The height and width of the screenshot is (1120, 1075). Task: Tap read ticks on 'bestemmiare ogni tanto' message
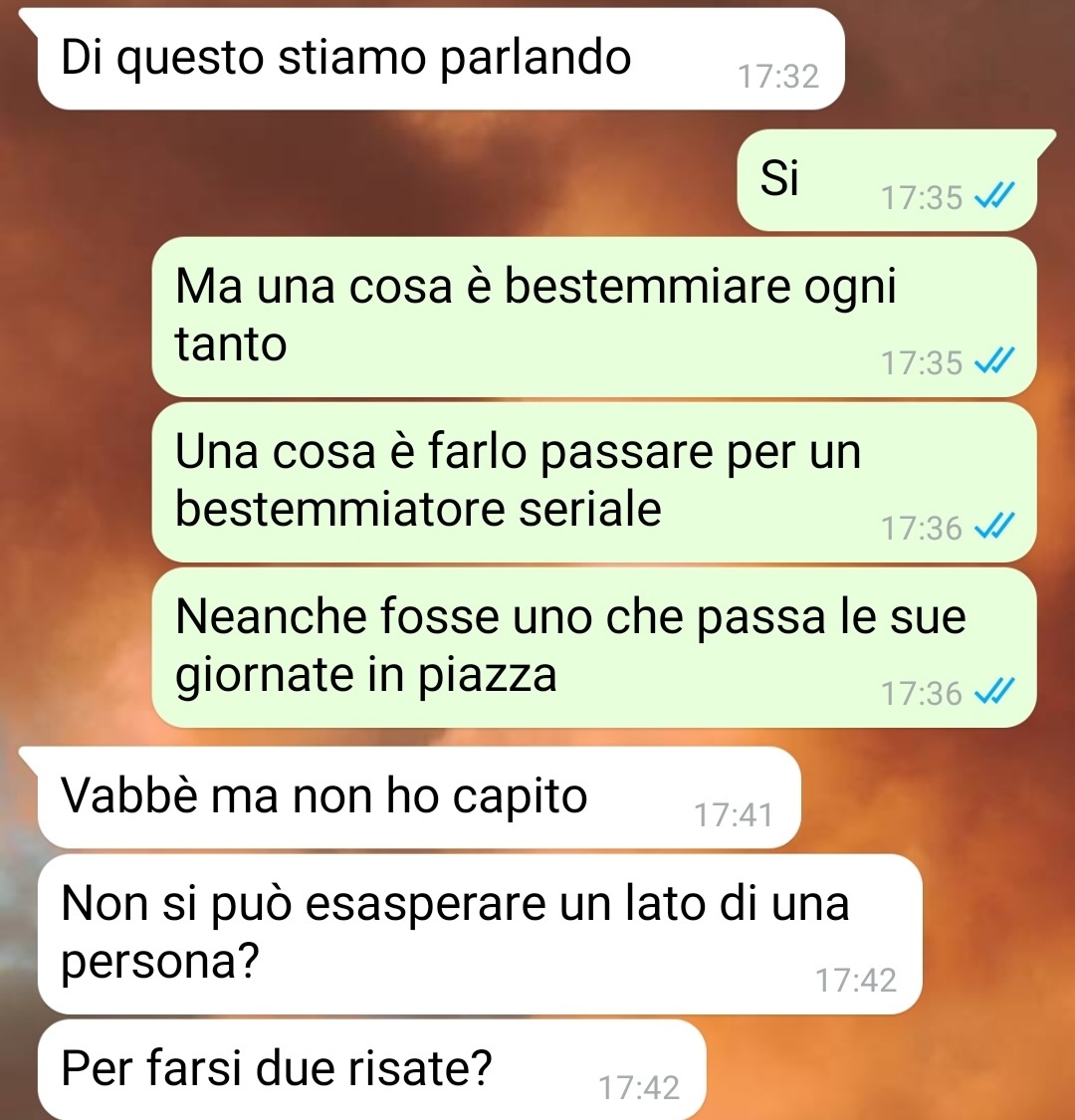click(x=994, y=361)
